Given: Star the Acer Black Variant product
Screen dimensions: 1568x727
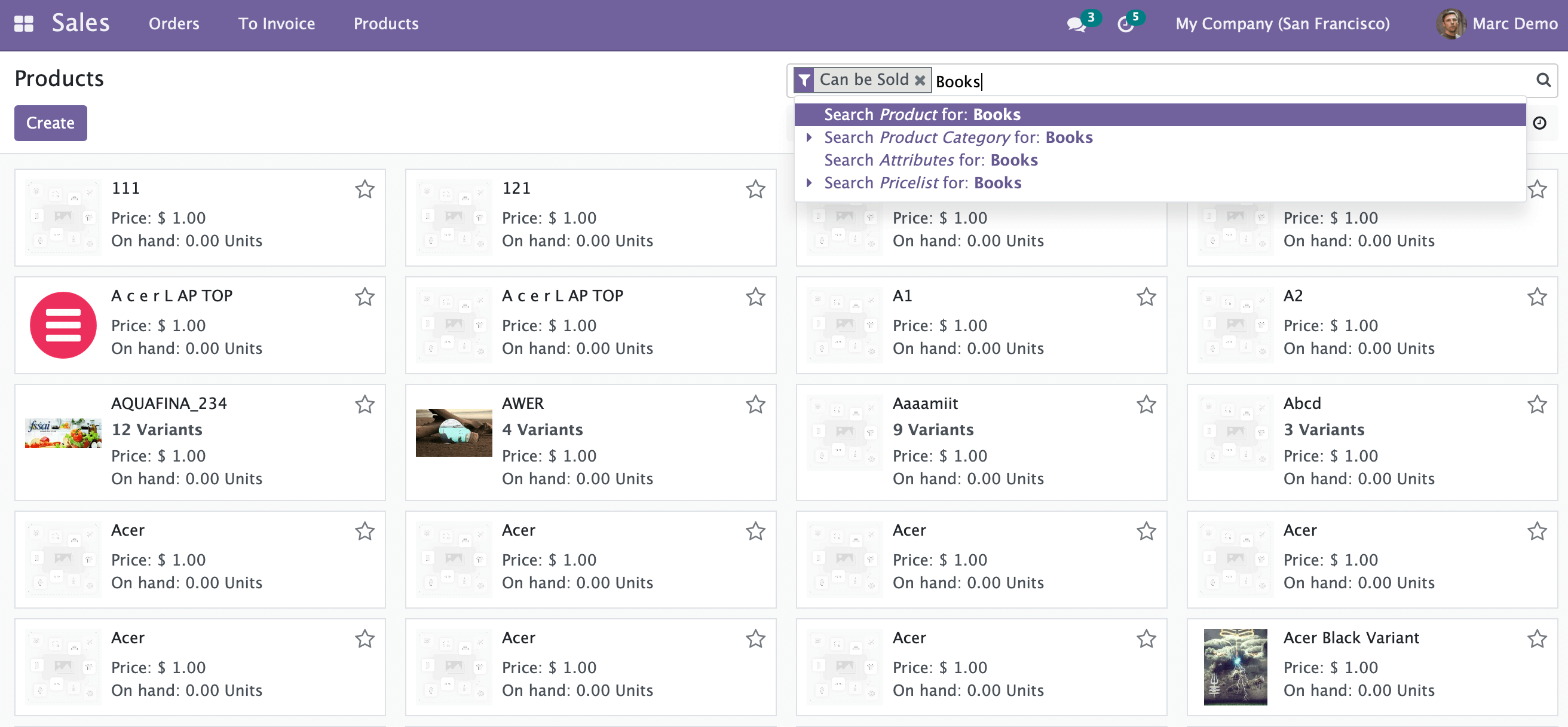Looking at the screenshot, I should (1537, 639).
